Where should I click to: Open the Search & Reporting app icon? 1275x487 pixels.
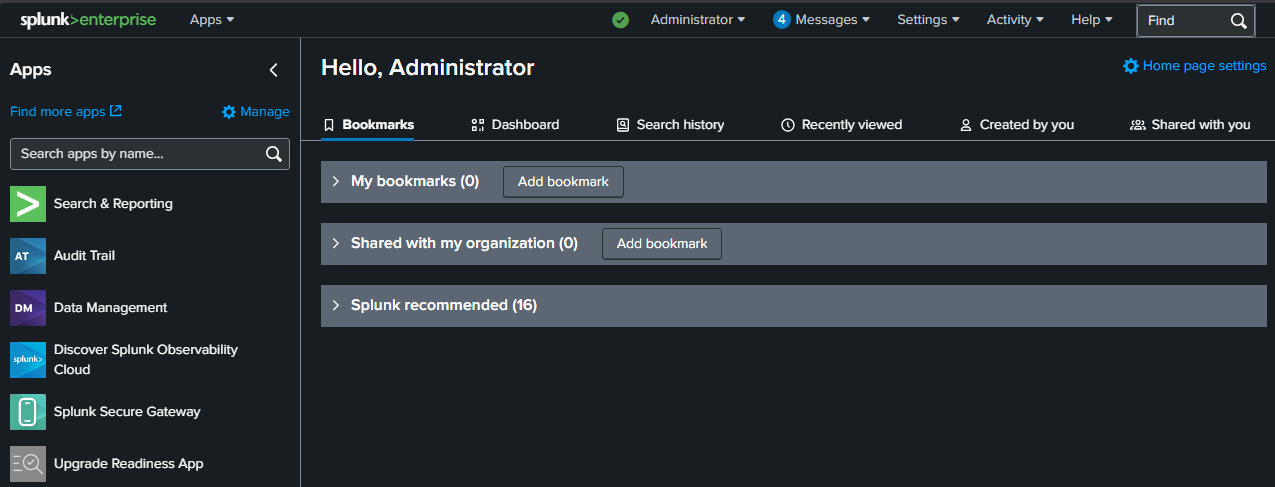[x=28, y=204]
